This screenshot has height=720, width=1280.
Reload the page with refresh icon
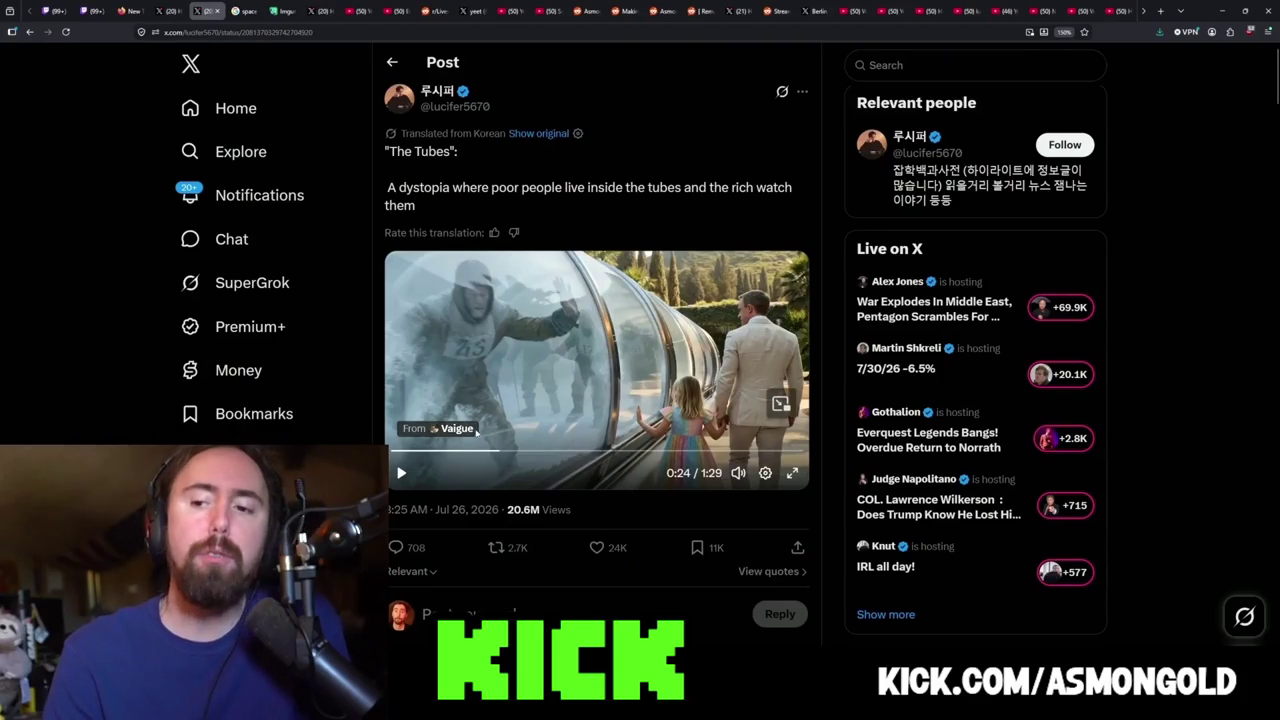(x=66, y=32)
